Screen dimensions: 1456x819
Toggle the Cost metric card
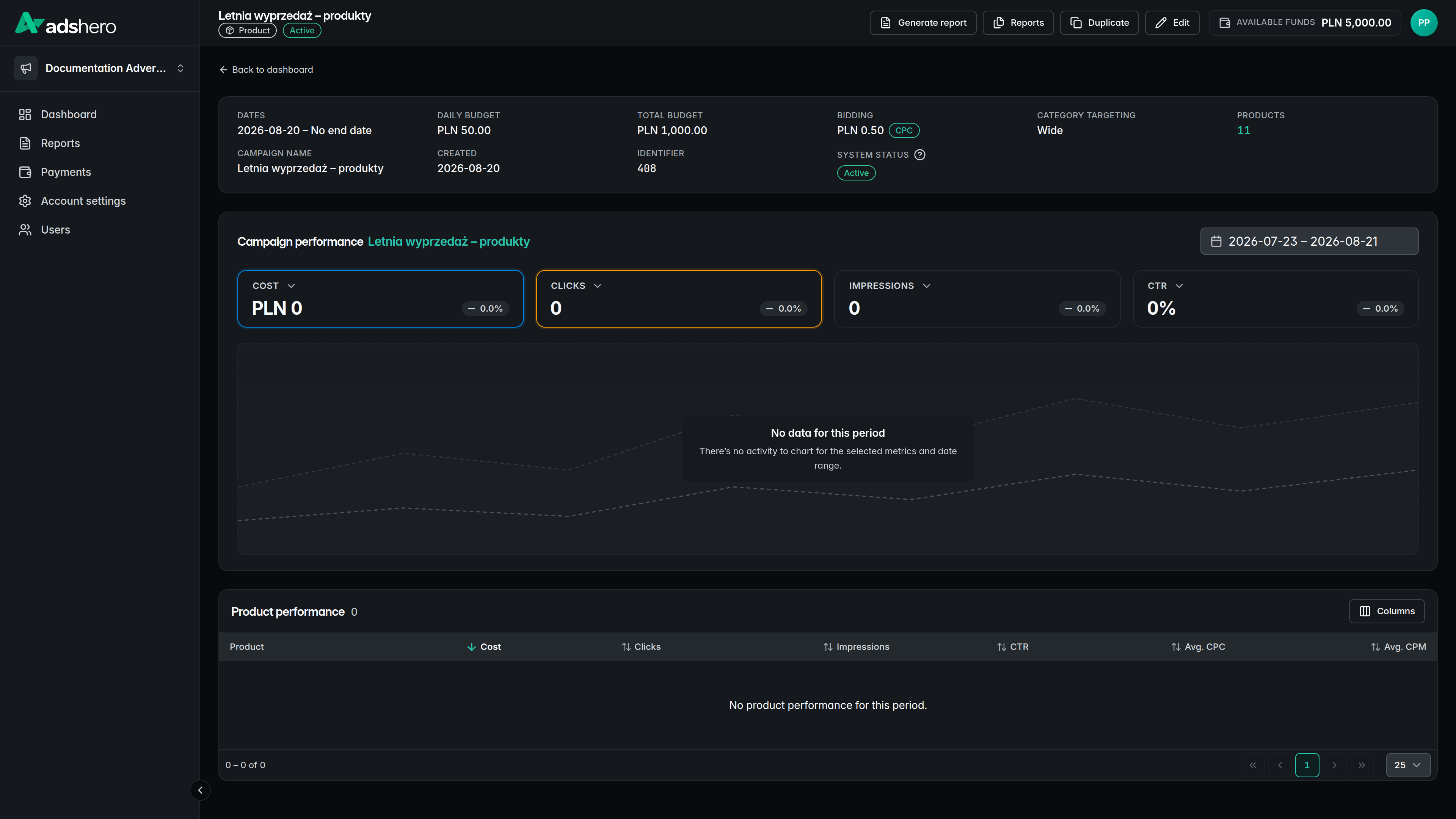(x=380, y=298)
